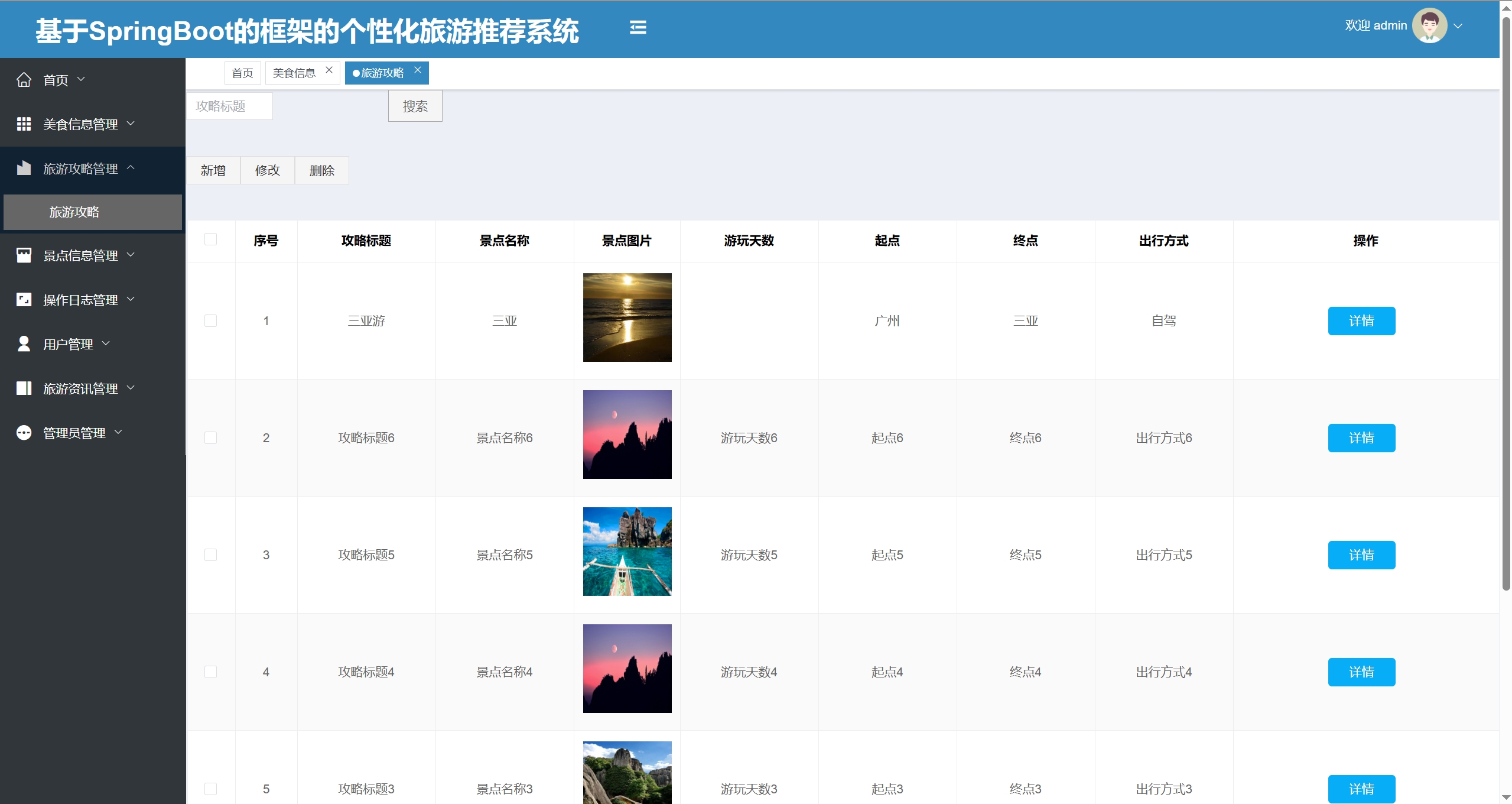Click the 景点名称4 pink sky image
The height and width of the screenshot is (804, 1512).
[x=627, y=668]
